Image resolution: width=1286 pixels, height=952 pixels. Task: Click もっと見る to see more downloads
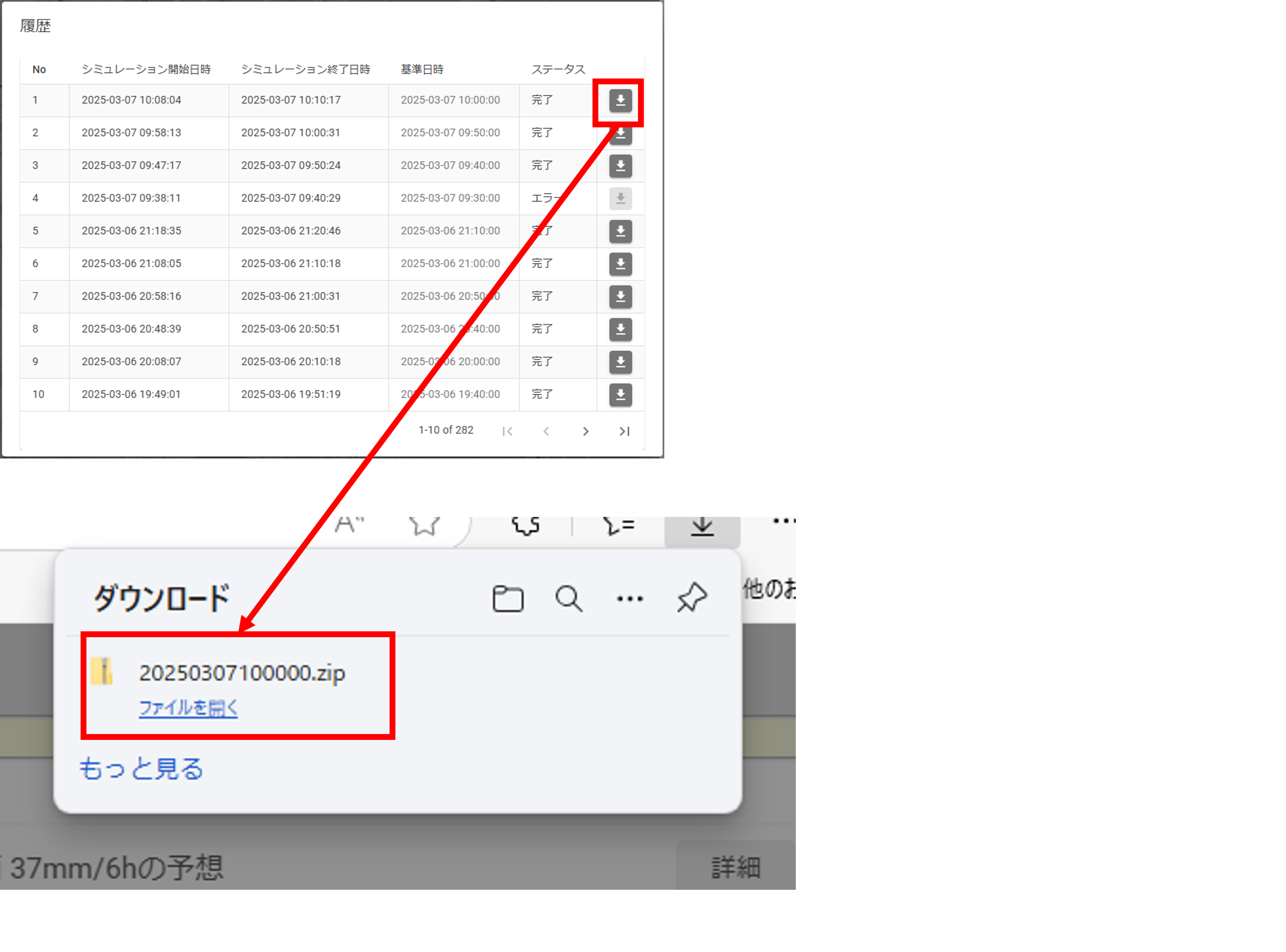coord(142,768)
